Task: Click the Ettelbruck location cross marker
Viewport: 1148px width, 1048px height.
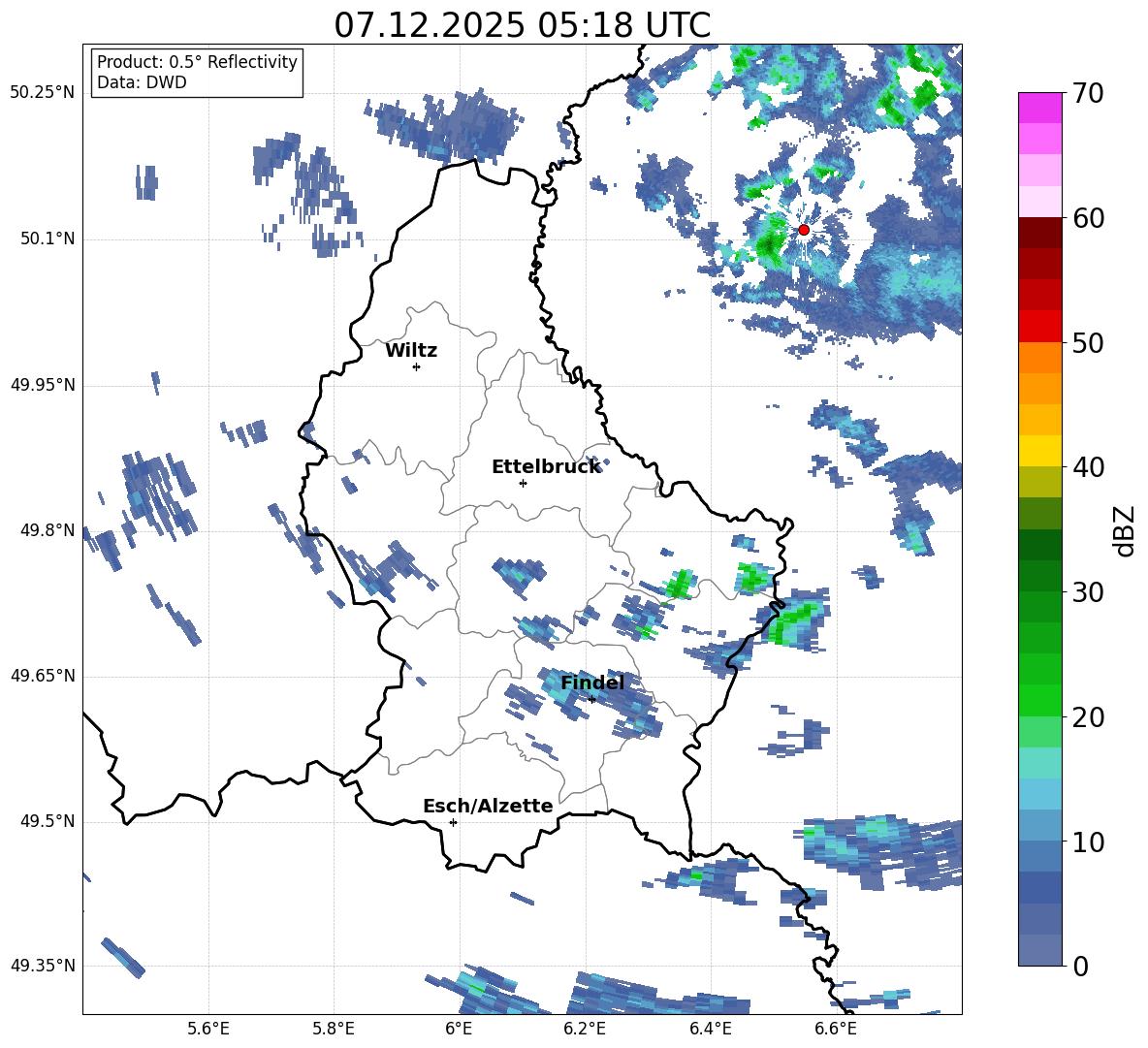Action: [523, 483]
